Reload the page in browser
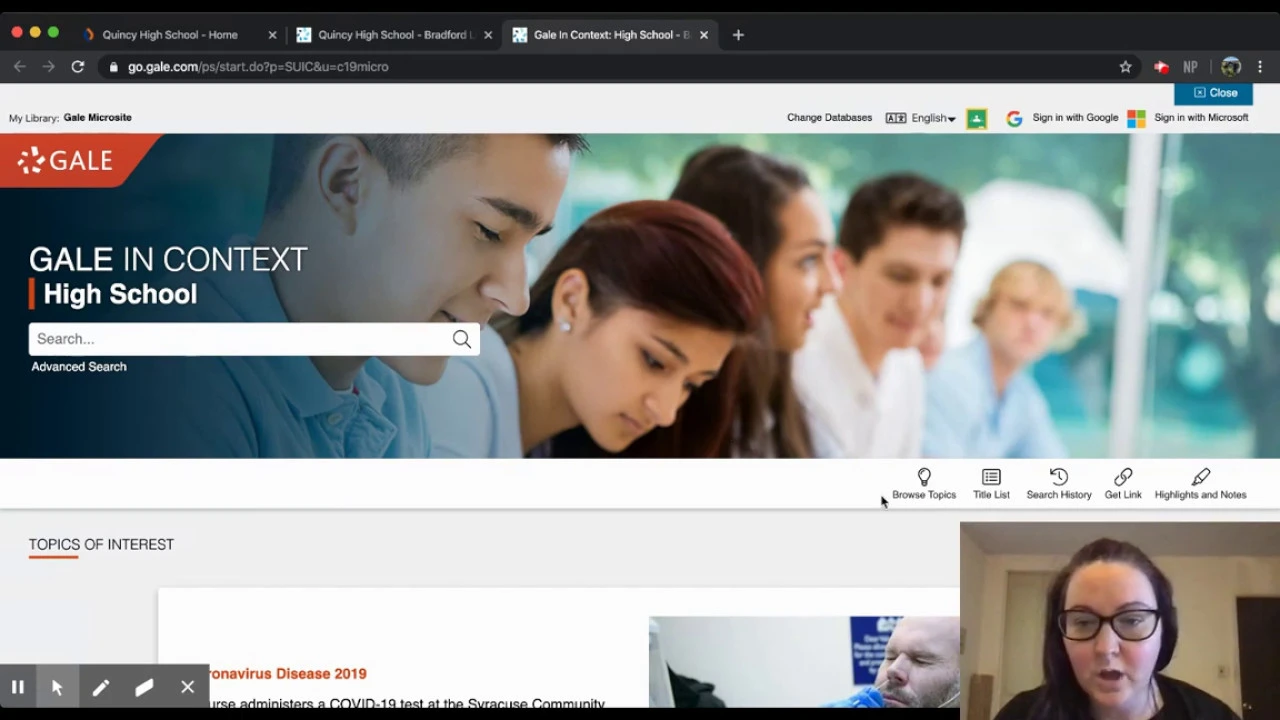 point(77,66)
